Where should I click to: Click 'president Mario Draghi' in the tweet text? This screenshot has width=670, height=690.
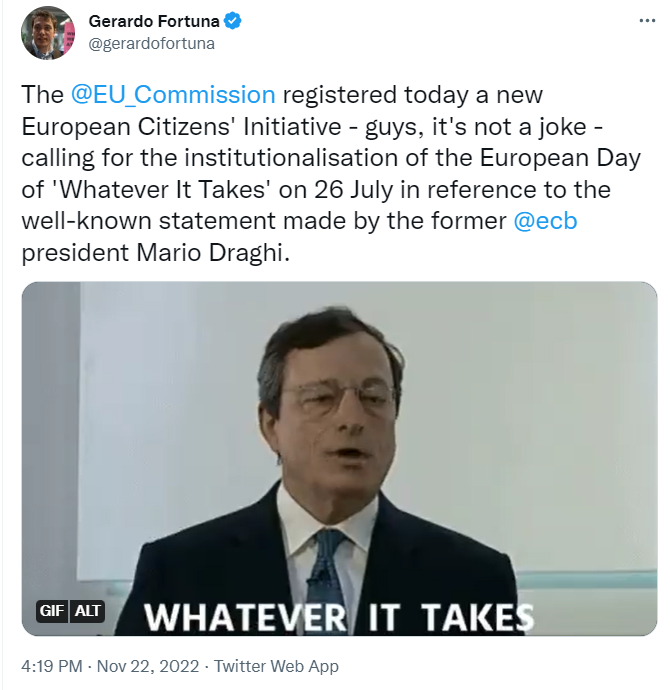coord(157,253)
